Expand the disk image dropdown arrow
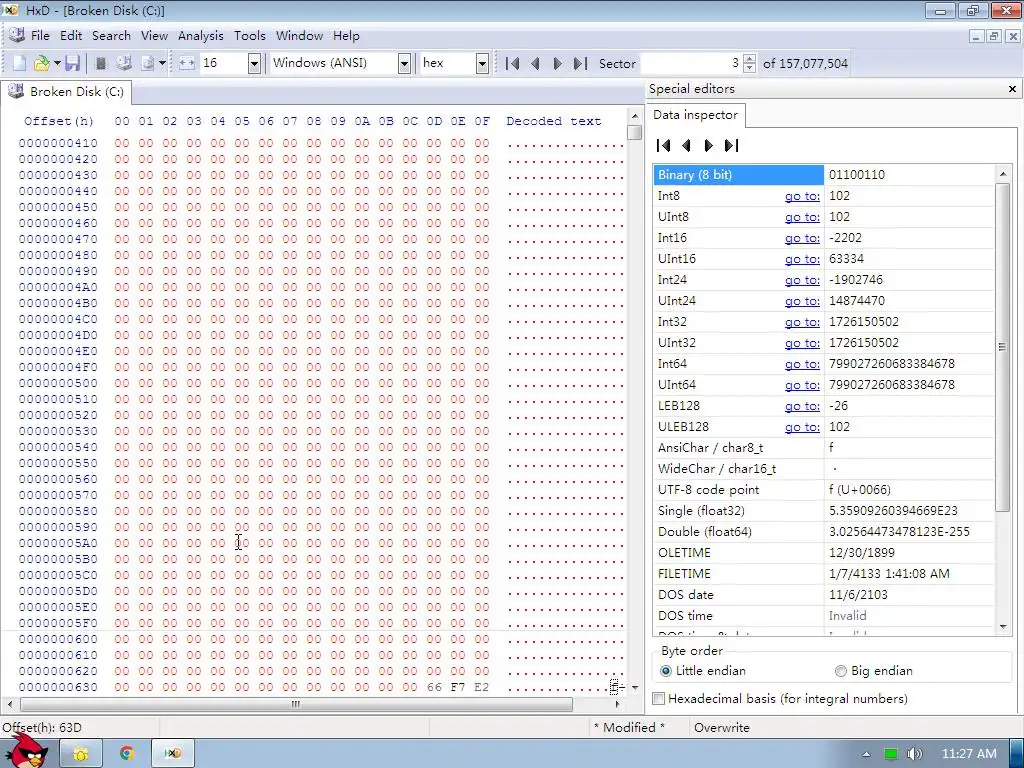The image size is (1024, 768). [162, 63]
